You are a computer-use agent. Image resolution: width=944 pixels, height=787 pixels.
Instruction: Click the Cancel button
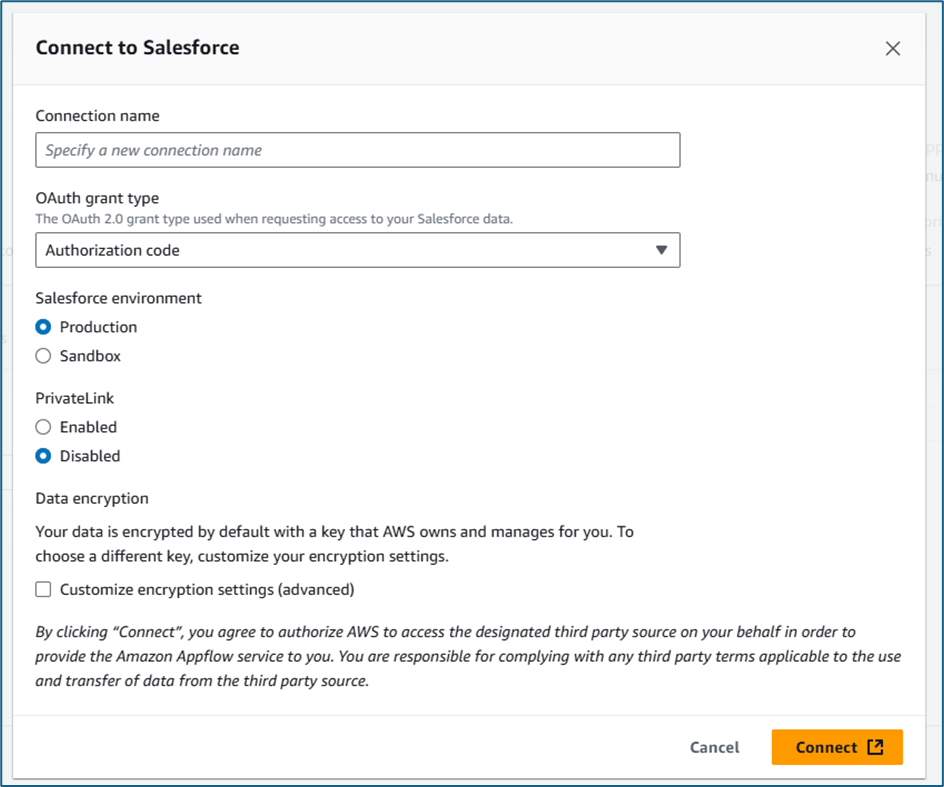(714, 747)
